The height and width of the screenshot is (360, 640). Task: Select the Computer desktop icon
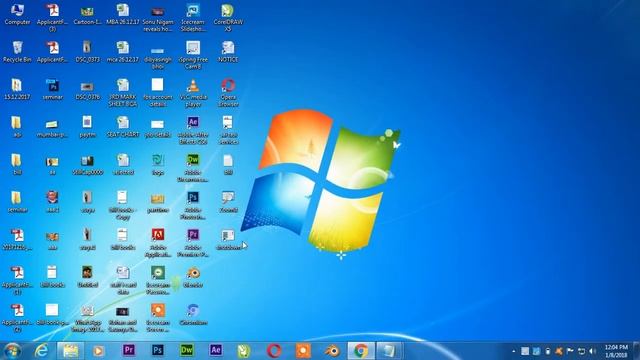(17, 14)
